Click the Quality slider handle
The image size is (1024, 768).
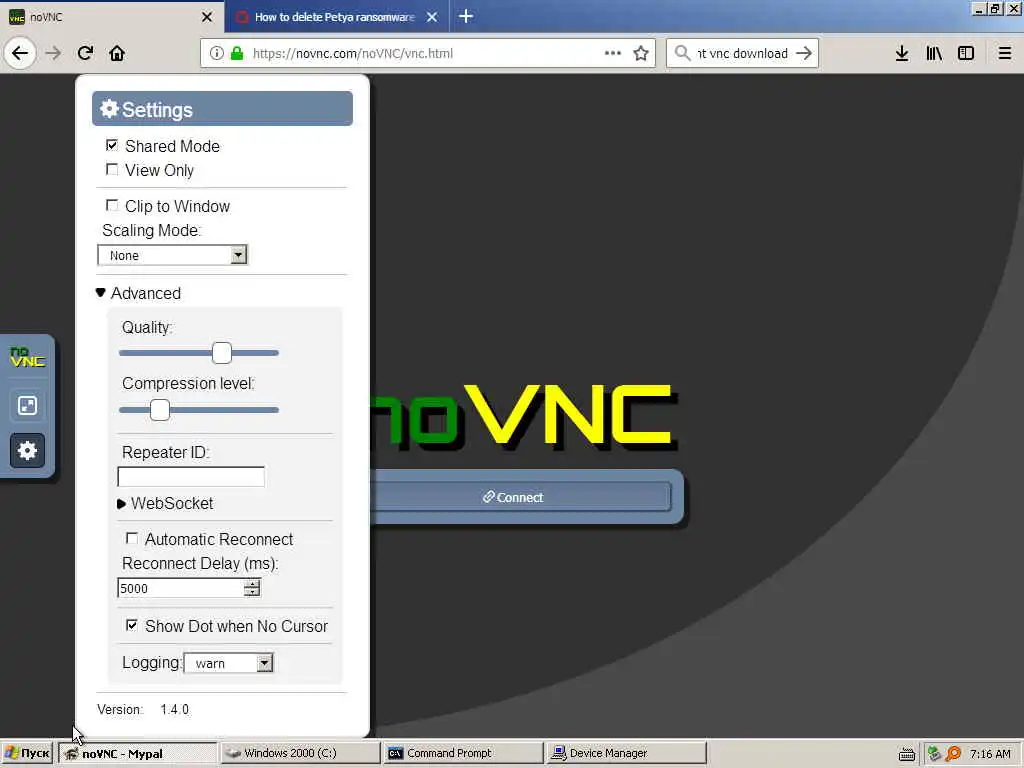[222, 353]
